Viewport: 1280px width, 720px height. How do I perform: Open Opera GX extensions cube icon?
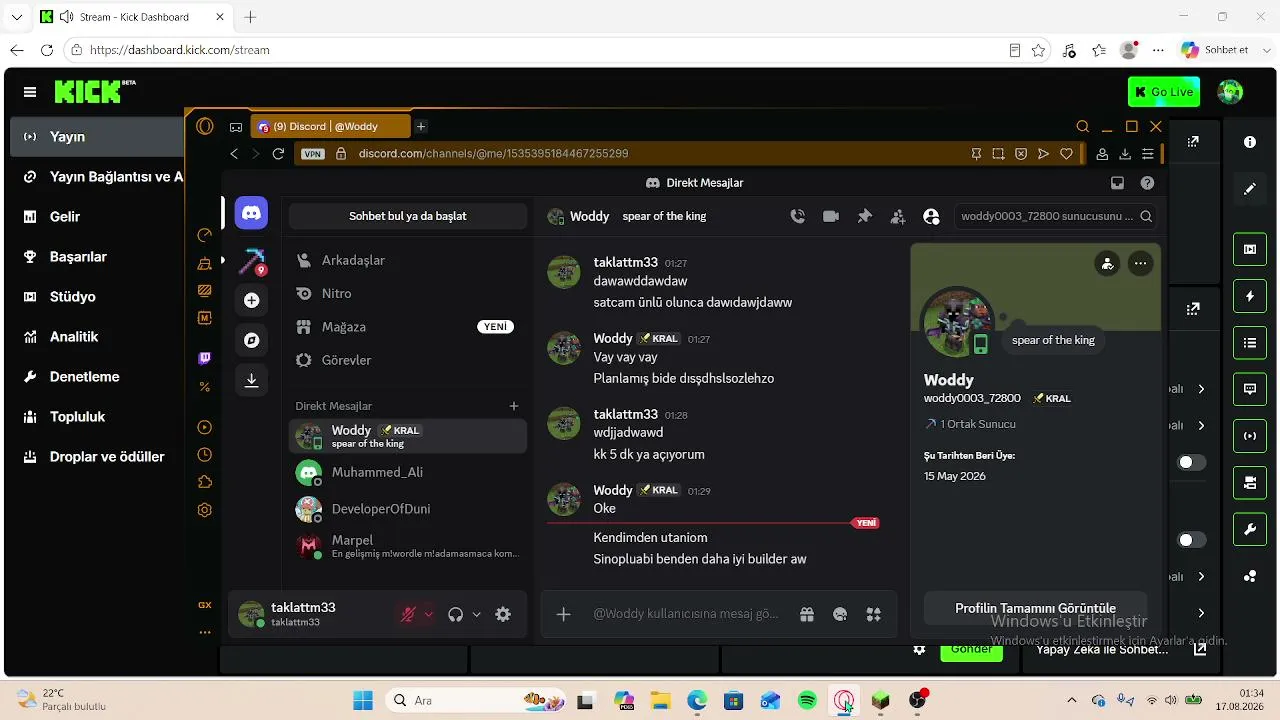(205, 482)
